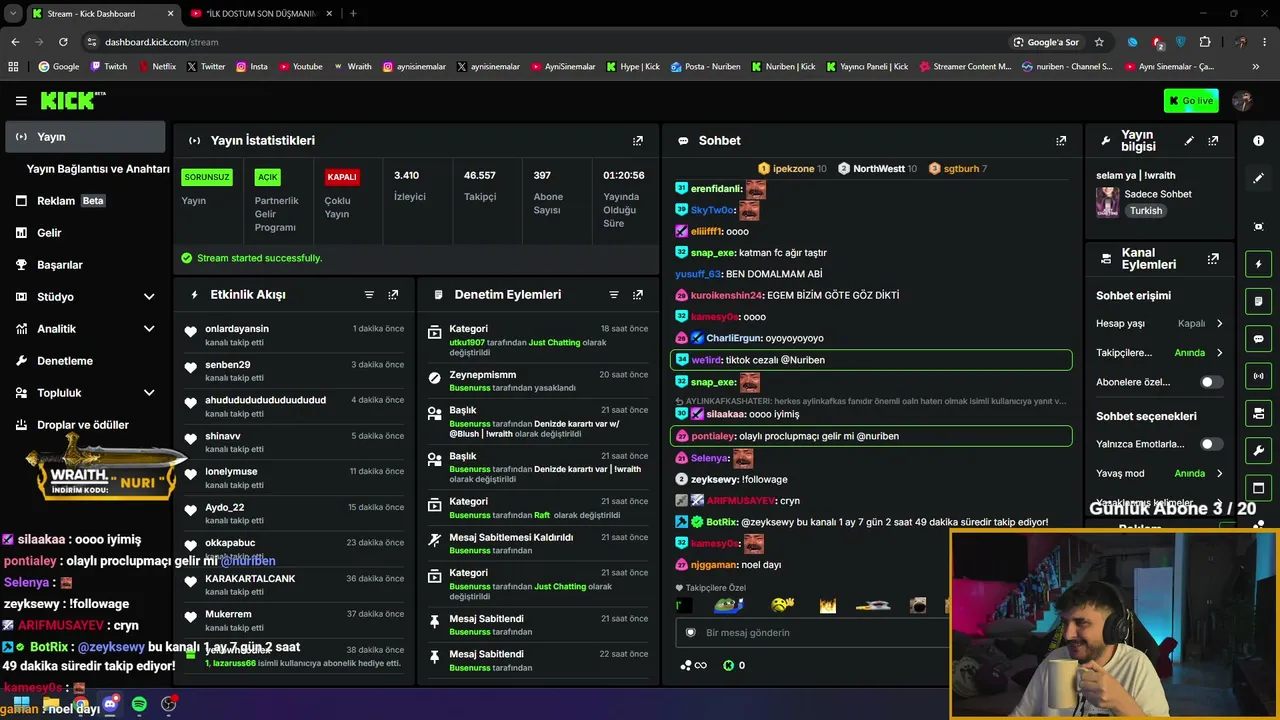The image size is (1280, 720).
Task: Open the Reklam Beta sidebar item
Action: 84,201
